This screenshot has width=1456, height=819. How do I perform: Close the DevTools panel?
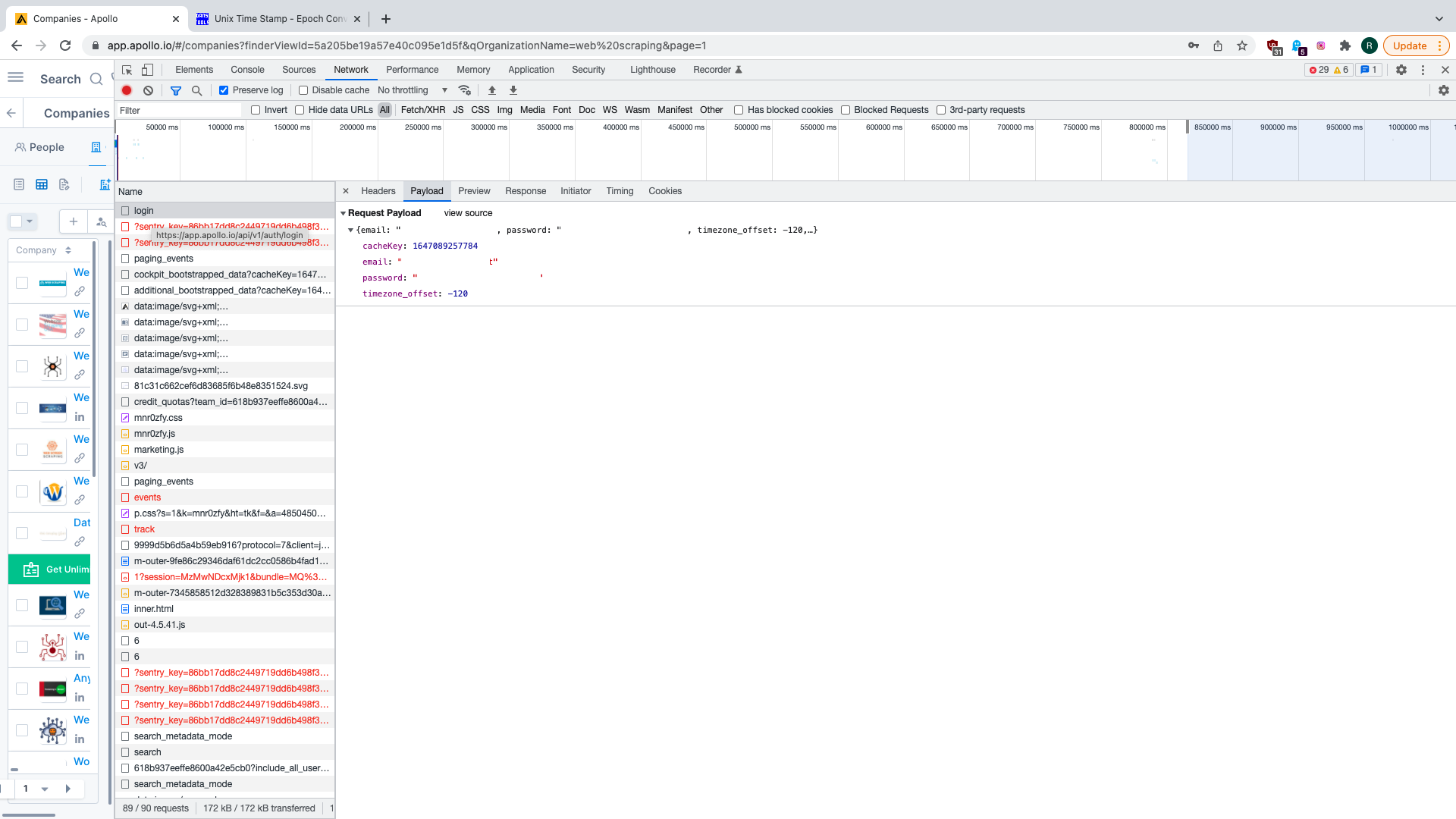[x=1445, y=70]
